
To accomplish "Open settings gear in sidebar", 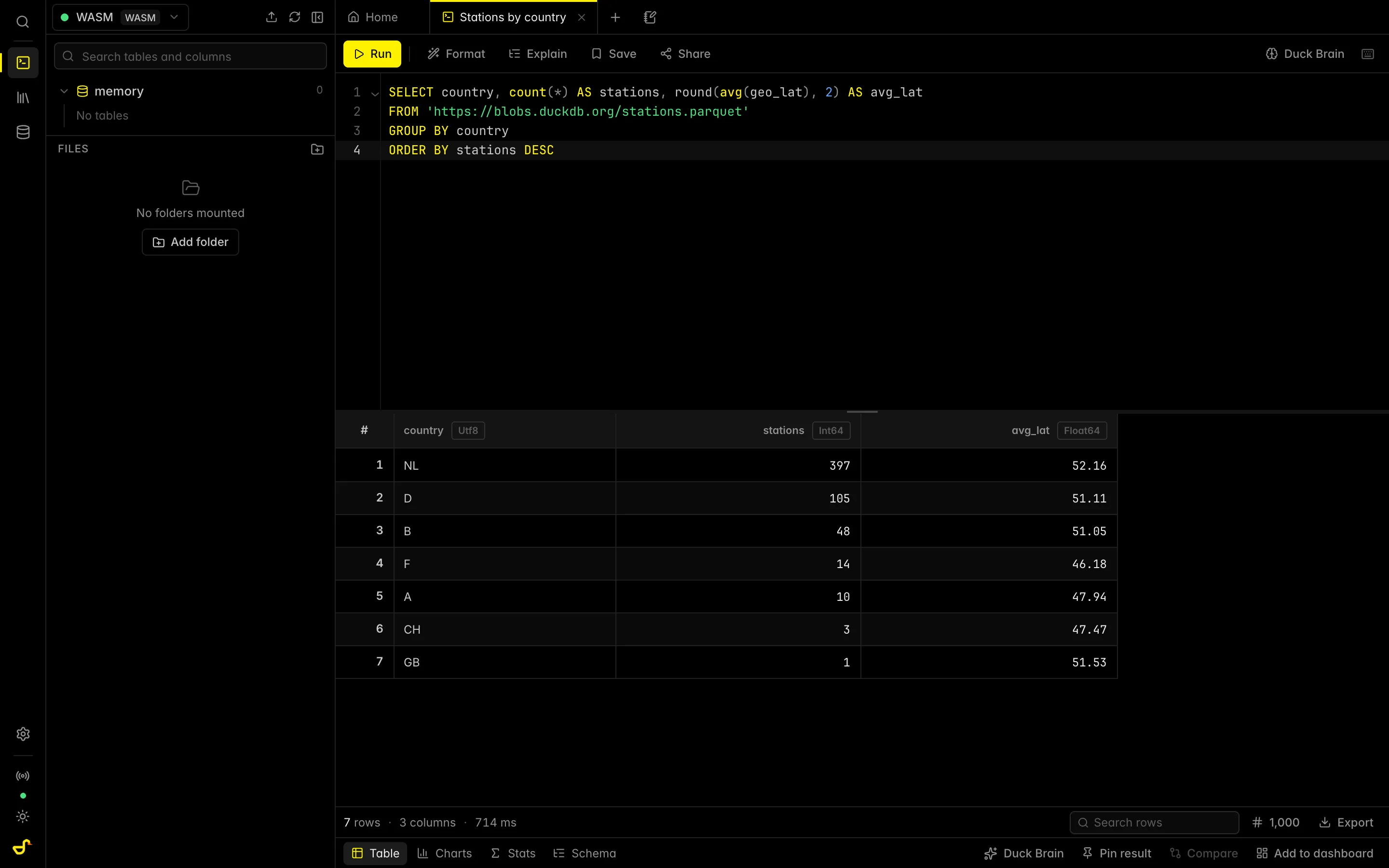I will 23,734.
